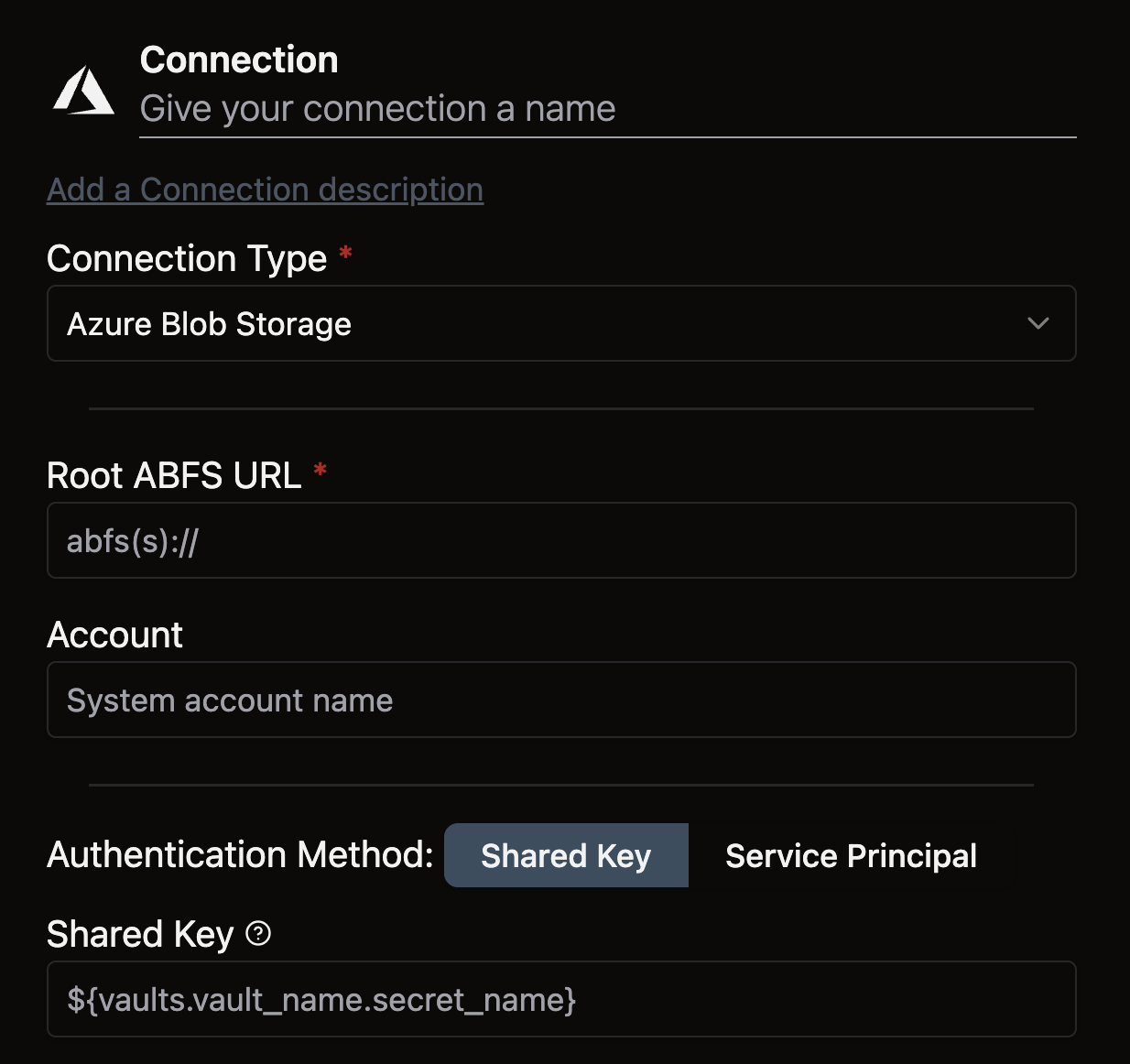Click the Authentication Method label
Screen dimensions: 1130x1064
pyautogui.click(x=240, y=854)
